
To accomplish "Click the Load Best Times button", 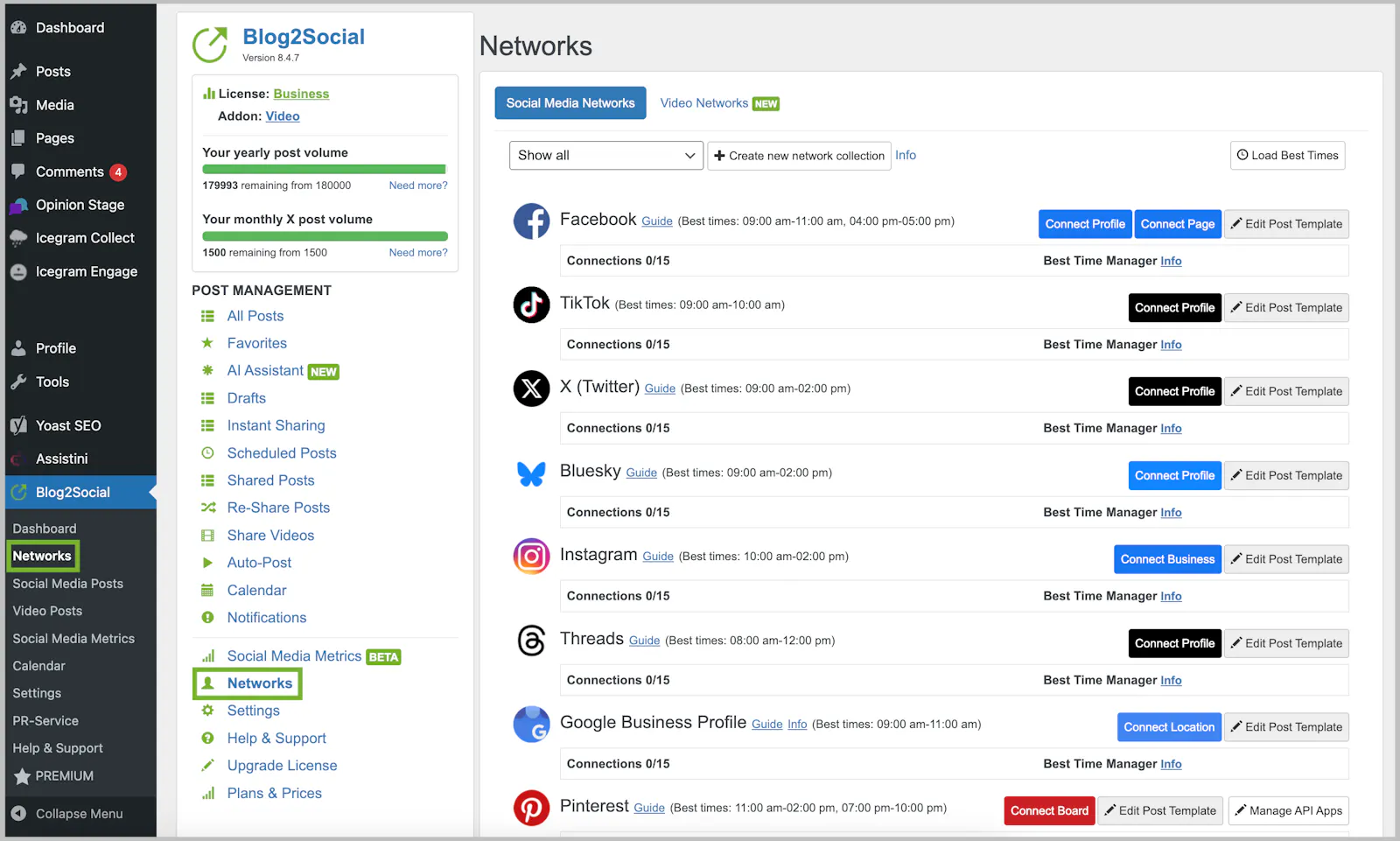I will point(1287,156).
